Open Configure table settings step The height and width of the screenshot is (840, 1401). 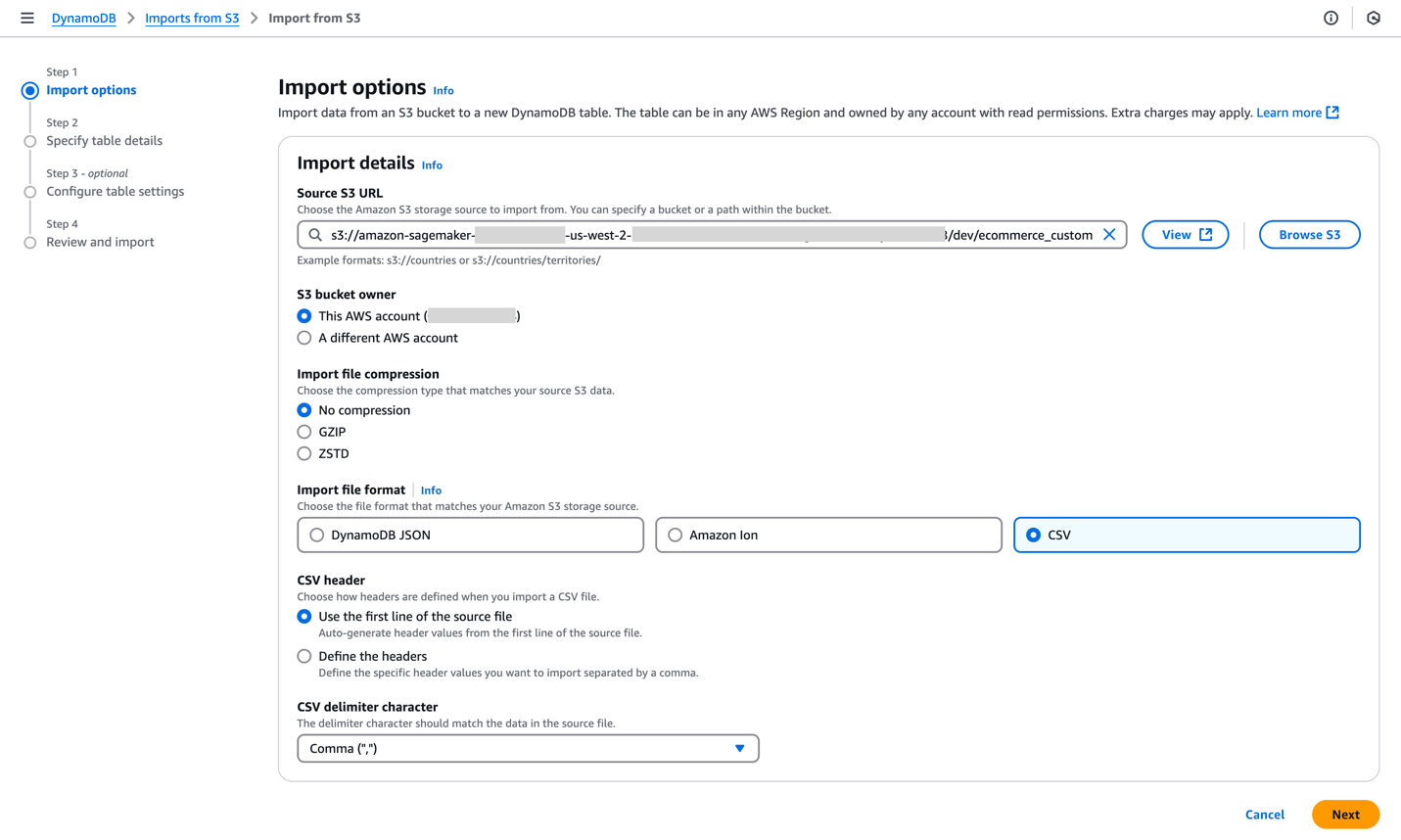[x=115, y=192]
